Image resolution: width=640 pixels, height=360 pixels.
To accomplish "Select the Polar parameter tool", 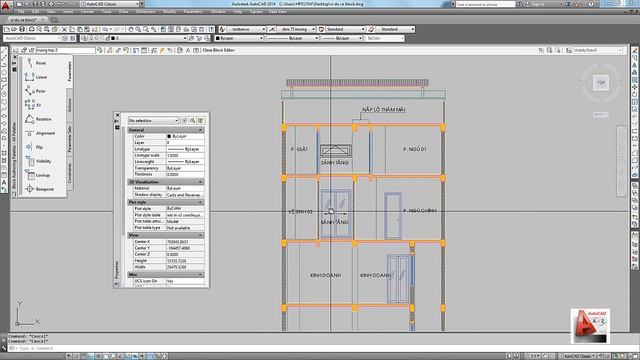I will point(36,91).
